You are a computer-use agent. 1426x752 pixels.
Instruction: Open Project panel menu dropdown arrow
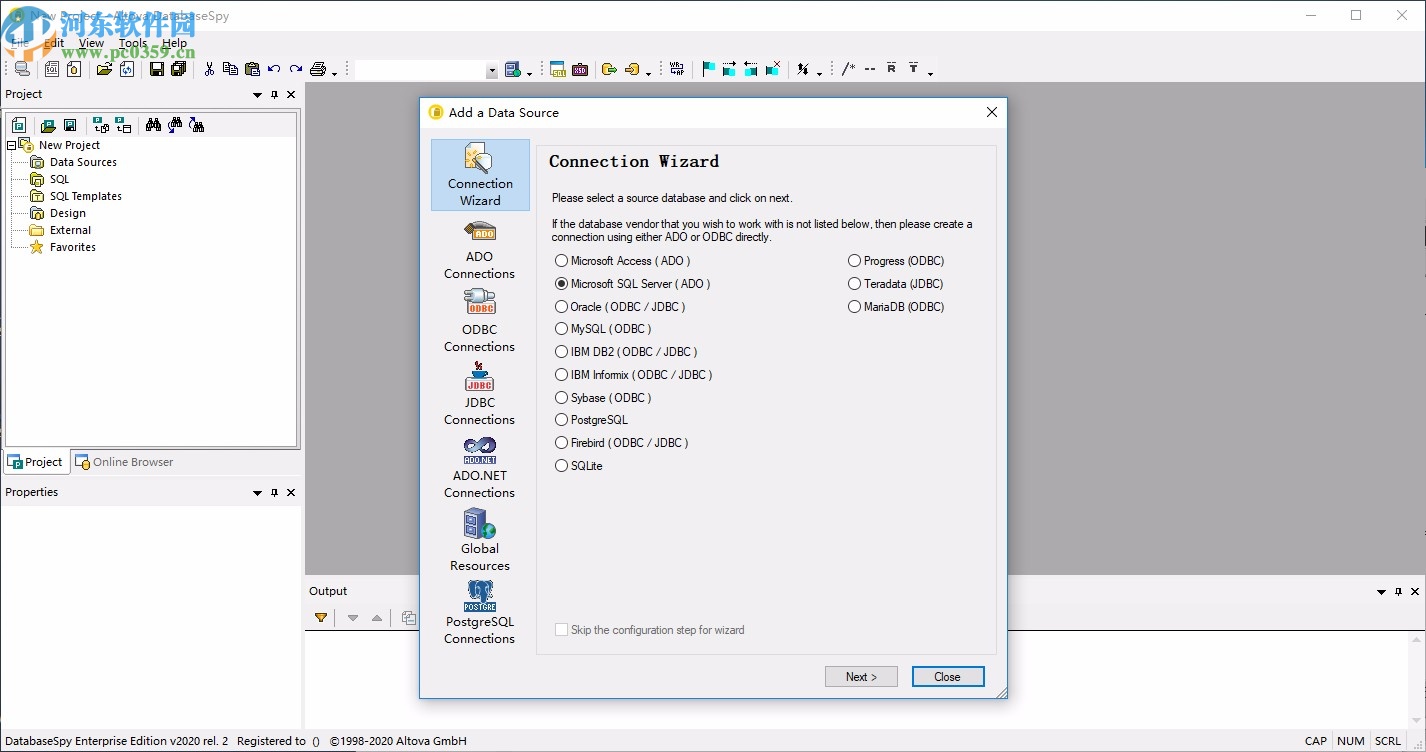point(257,95)
